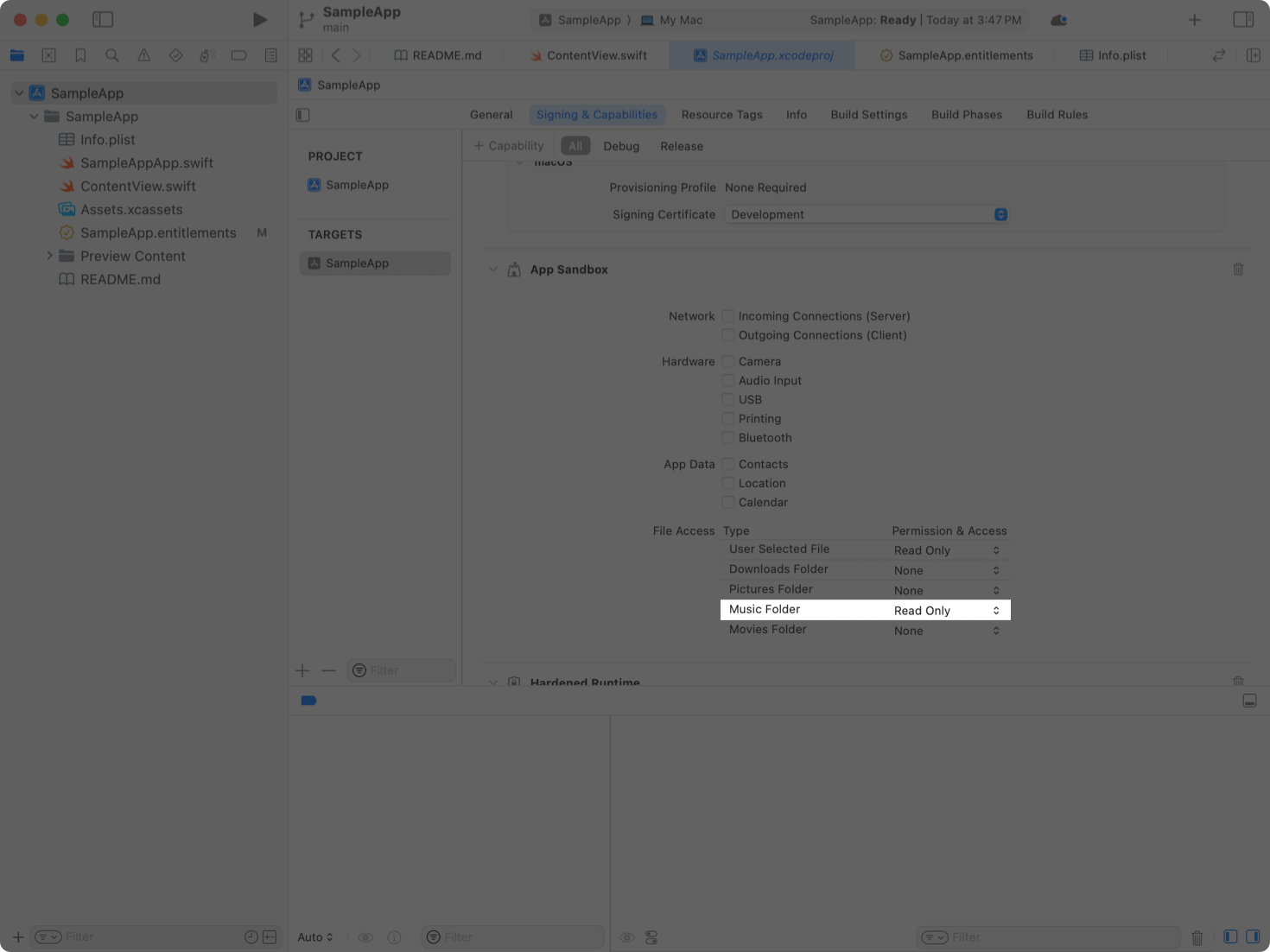Select SampleApp.entitlements in the file navigator
Screen dimensions: 1270x952
(x=157, y=233)
